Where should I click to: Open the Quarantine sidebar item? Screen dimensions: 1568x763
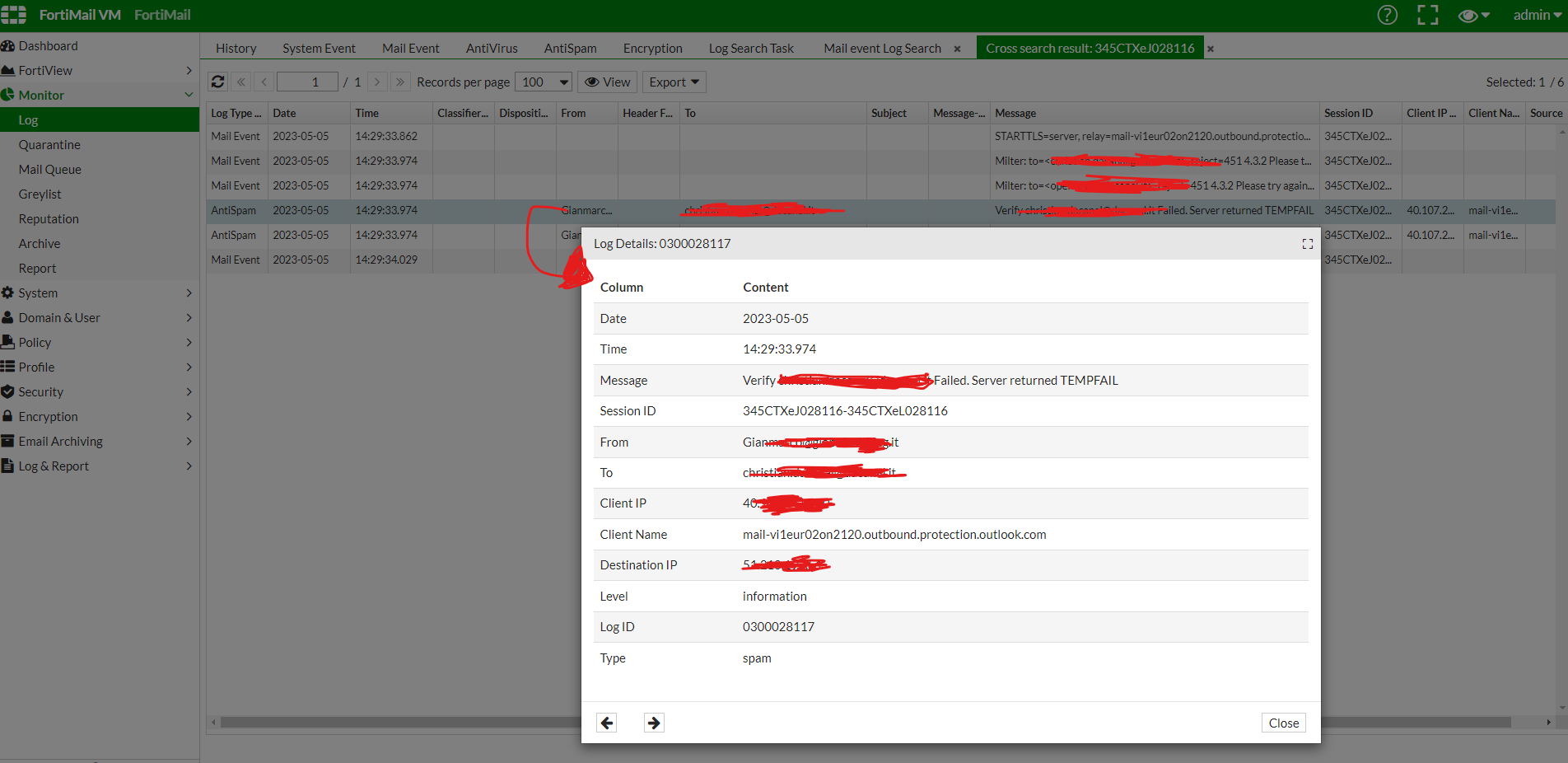(x=49, y=144)
